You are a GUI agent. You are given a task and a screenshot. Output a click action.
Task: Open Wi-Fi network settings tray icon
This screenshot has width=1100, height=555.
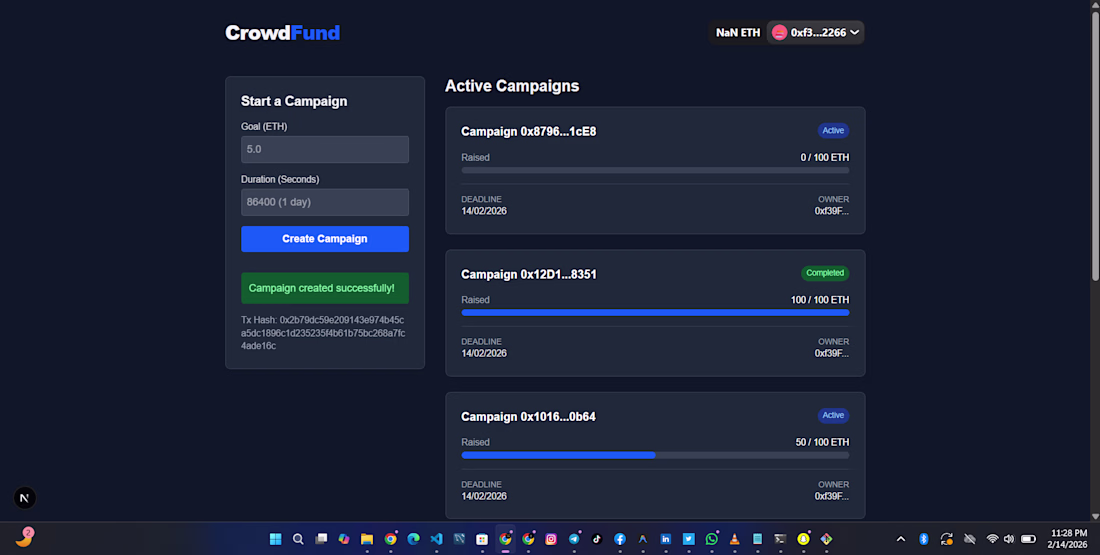click(x=992, y=539)
